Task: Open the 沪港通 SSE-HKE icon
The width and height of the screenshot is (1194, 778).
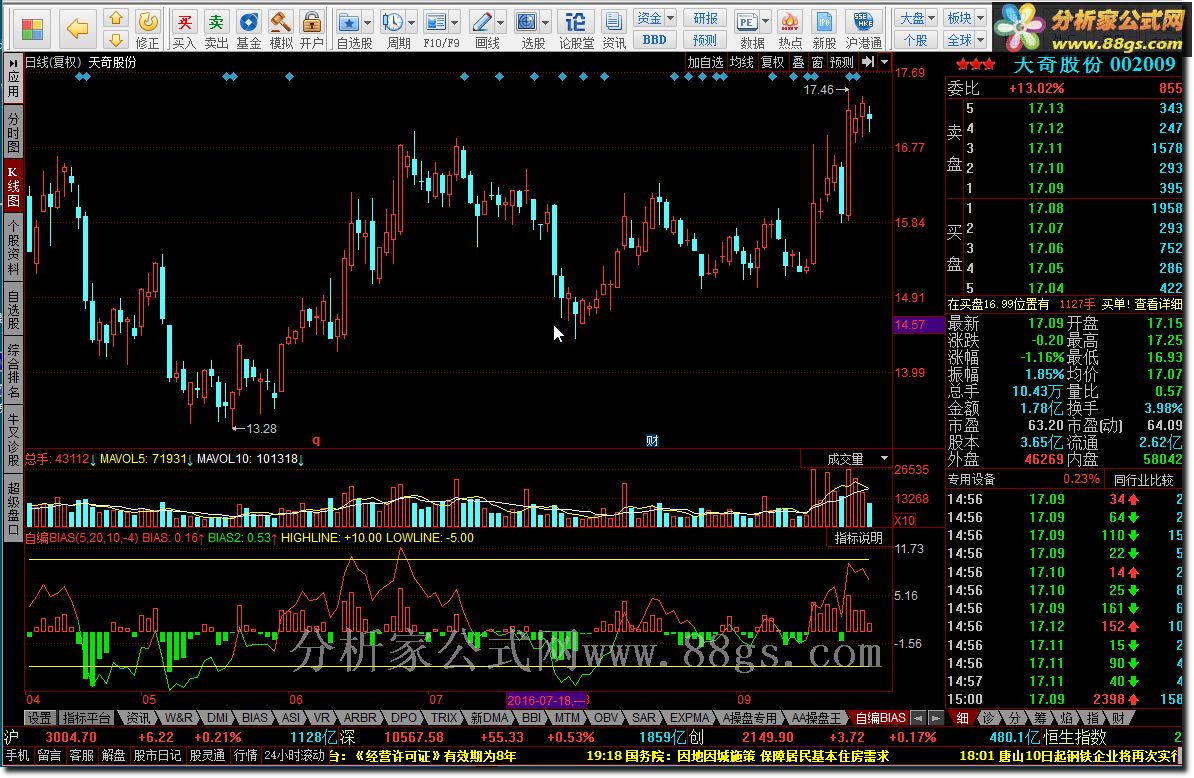Action: (x=863, y=22)
